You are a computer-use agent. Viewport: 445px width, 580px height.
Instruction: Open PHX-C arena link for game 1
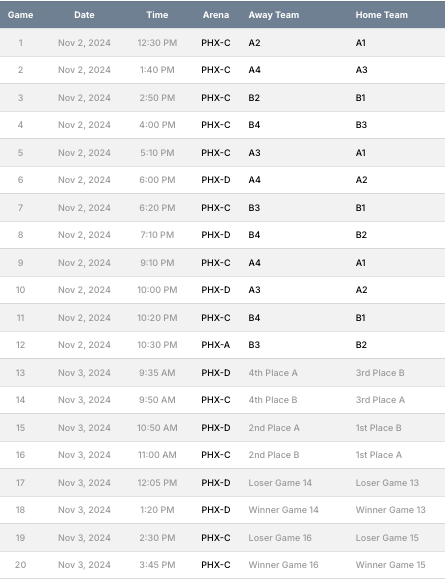[216, 43]
